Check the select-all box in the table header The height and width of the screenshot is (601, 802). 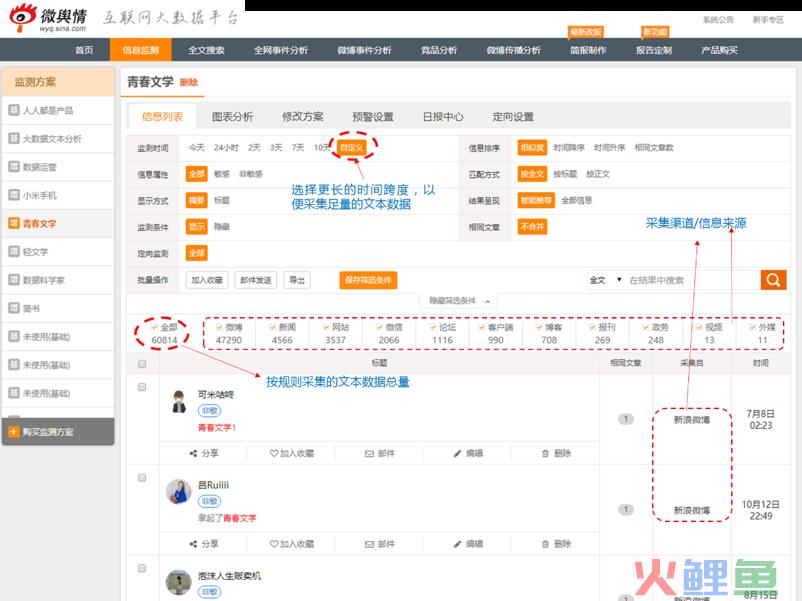142,364
